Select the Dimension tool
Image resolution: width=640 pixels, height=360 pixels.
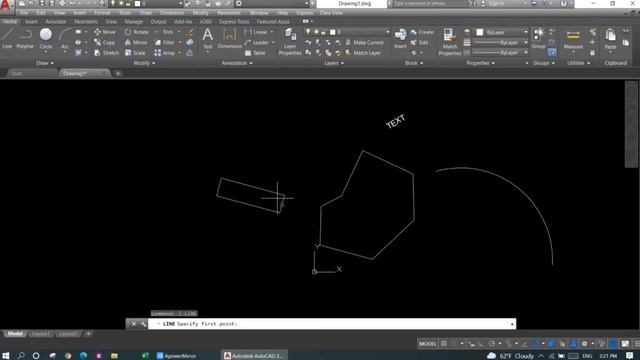coord(229,39)
